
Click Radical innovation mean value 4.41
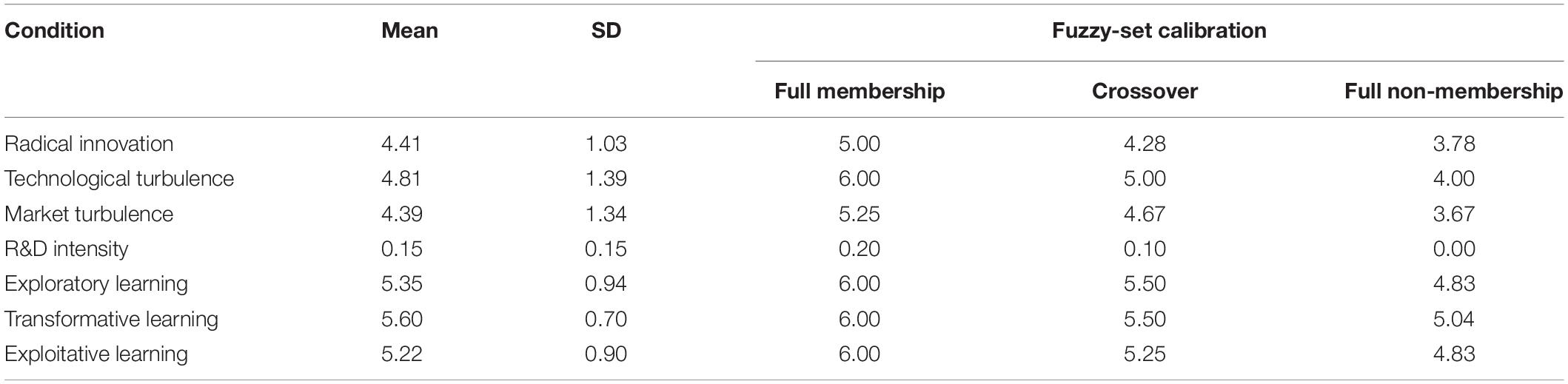(x=402, y=144)
